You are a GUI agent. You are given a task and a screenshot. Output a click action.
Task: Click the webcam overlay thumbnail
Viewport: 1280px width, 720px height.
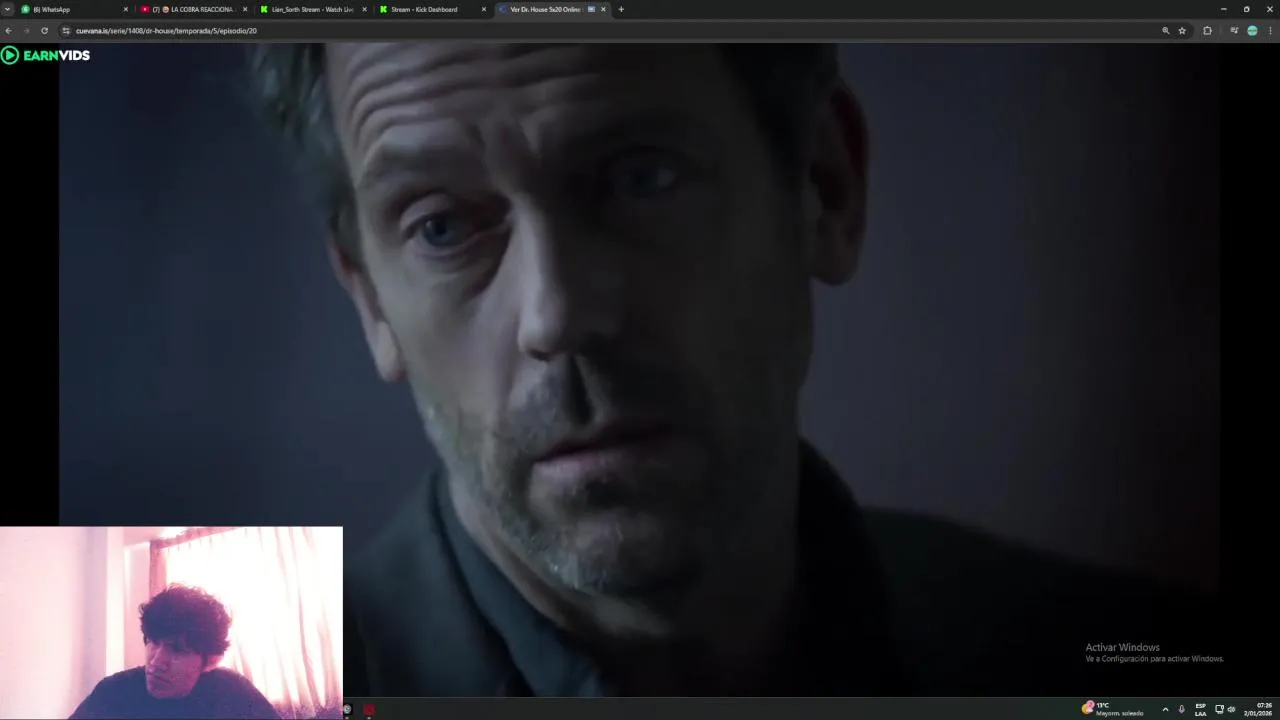pos(171,622)
